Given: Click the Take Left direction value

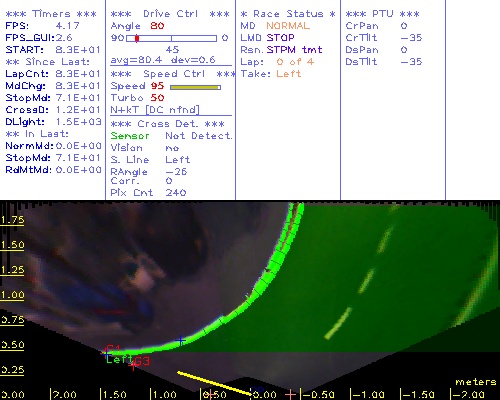Looking at the screenshot, I should click(288, 74).
